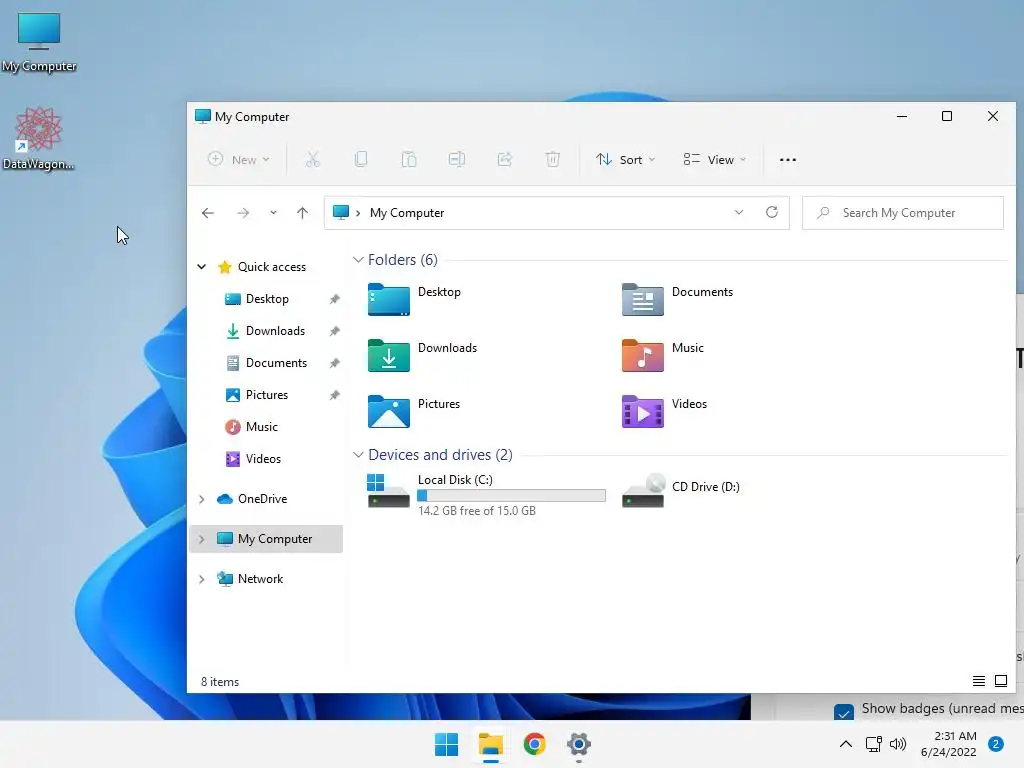Collapse the Quick access tree node

pyautogui.click(x=202, y=266)
